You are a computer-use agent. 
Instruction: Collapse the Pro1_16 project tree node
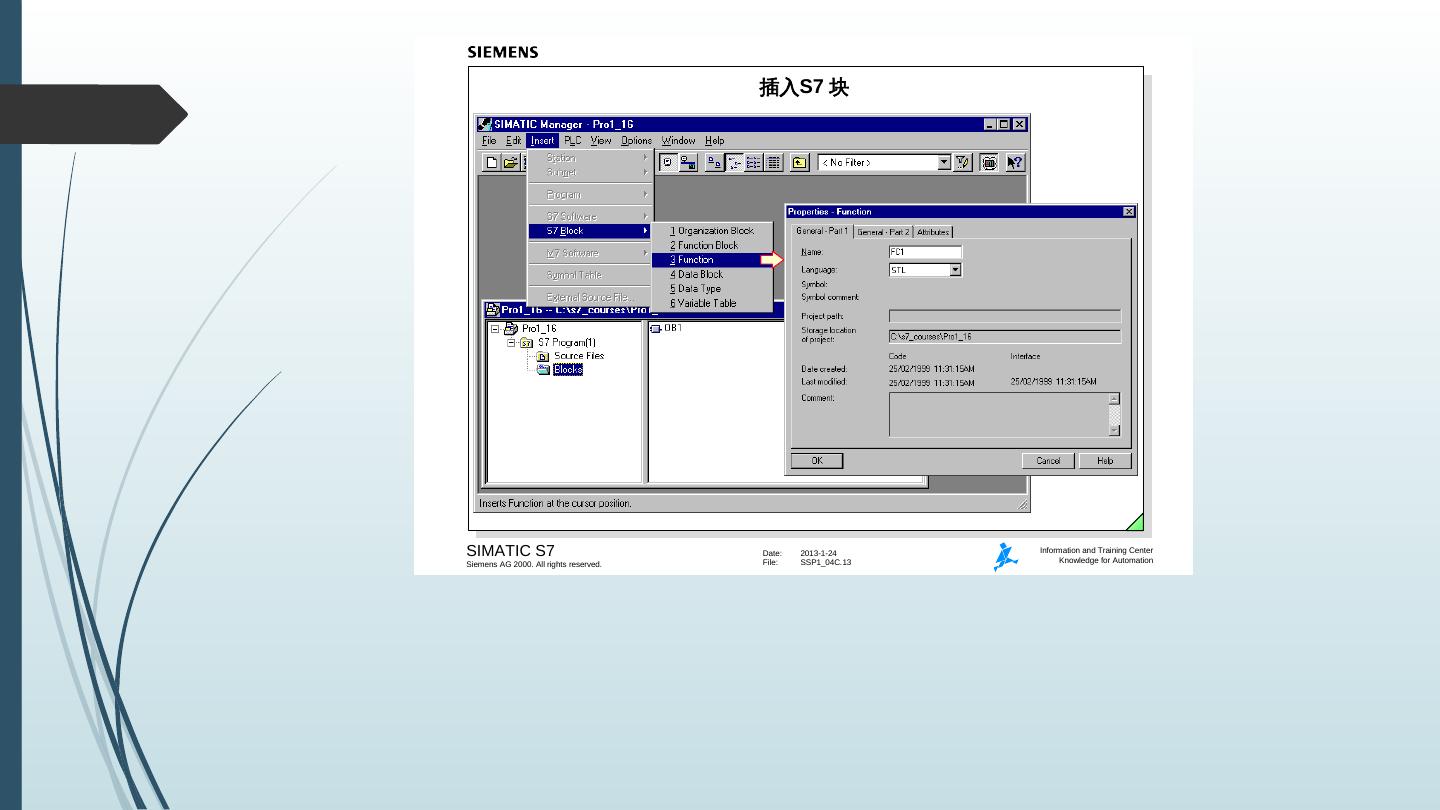click(495, 328)
